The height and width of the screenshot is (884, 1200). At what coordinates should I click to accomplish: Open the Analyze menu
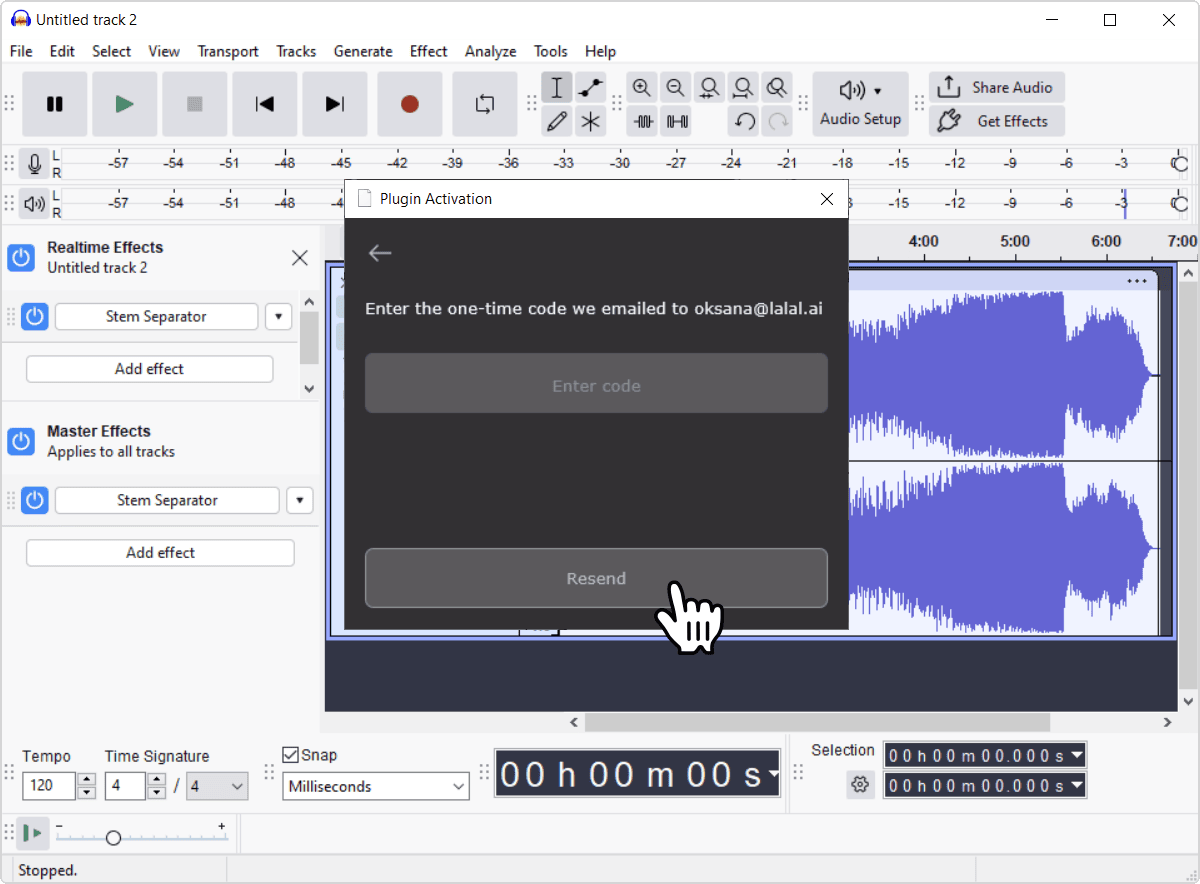tap(490, 51)
